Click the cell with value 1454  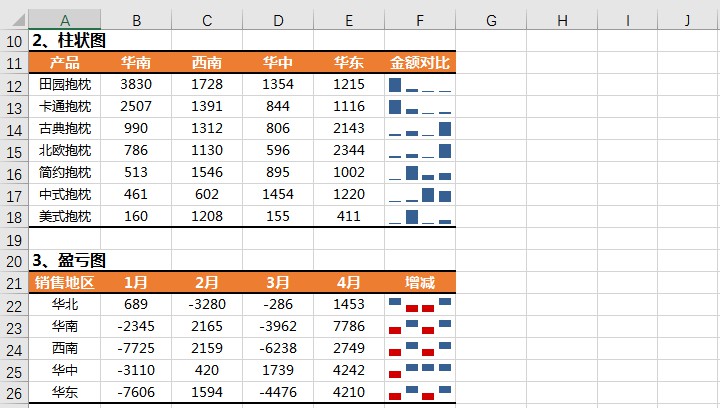pos(278,195)
